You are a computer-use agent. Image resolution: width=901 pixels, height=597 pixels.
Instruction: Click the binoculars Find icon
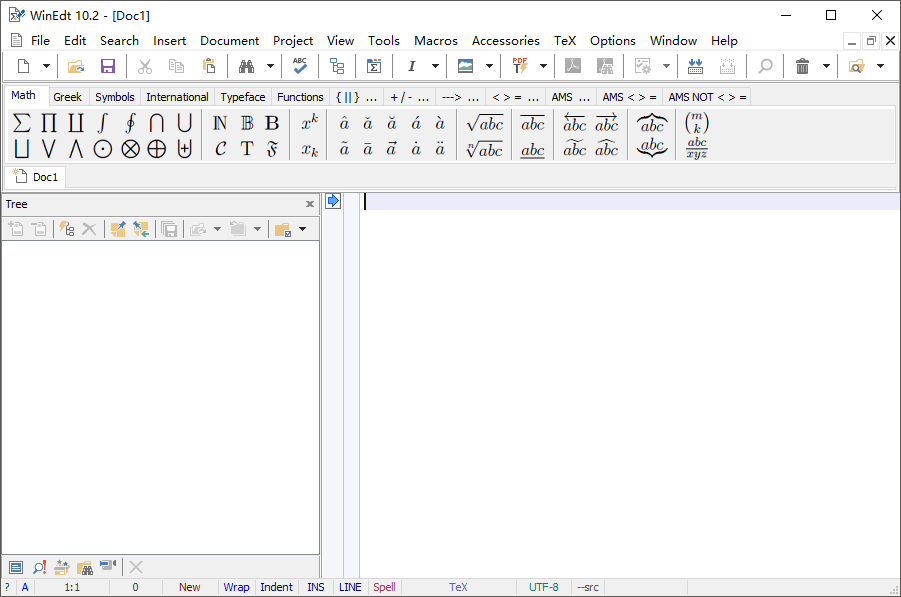[x=246, y=66]
